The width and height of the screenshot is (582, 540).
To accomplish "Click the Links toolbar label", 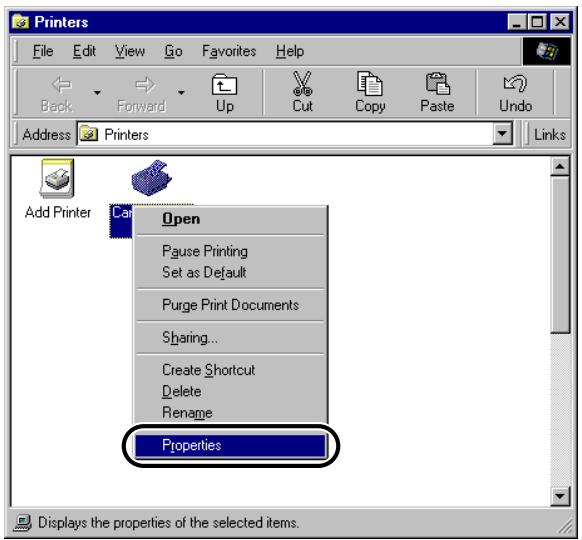I will pyautogui.click(x=550, y=134).
